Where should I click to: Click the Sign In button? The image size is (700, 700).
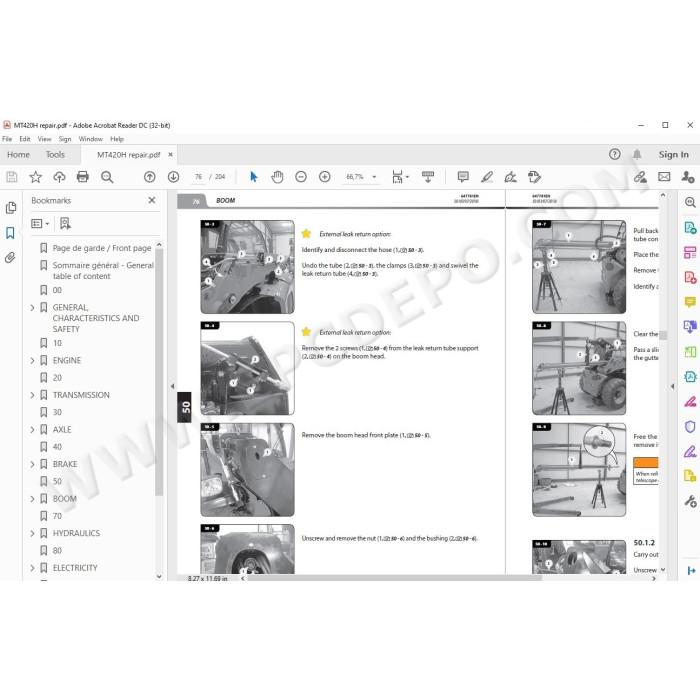coord(673,154)
